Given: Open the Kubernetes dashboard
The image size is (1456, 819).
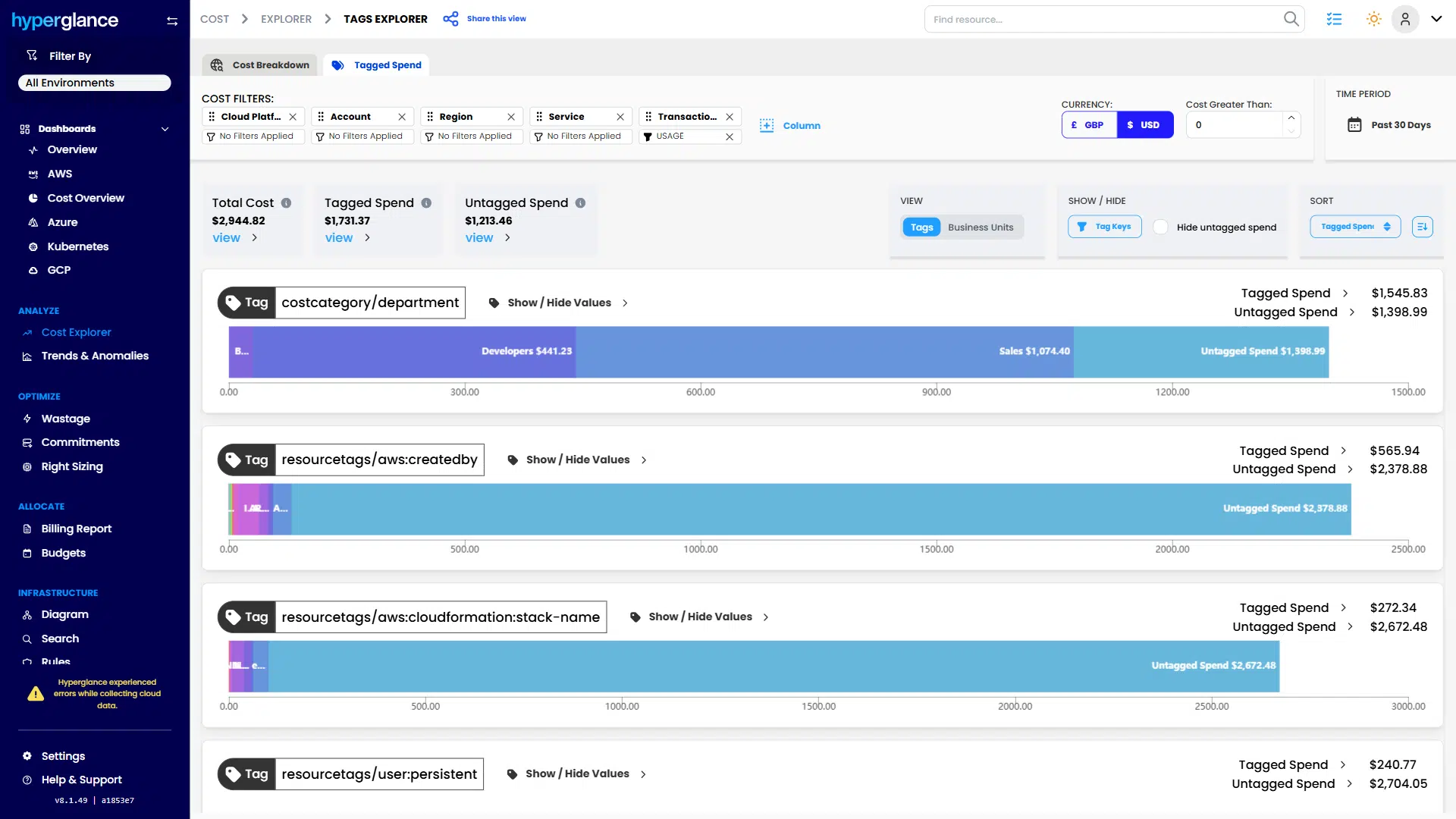Looking at the screenshot, I should [x=77, y=246].
